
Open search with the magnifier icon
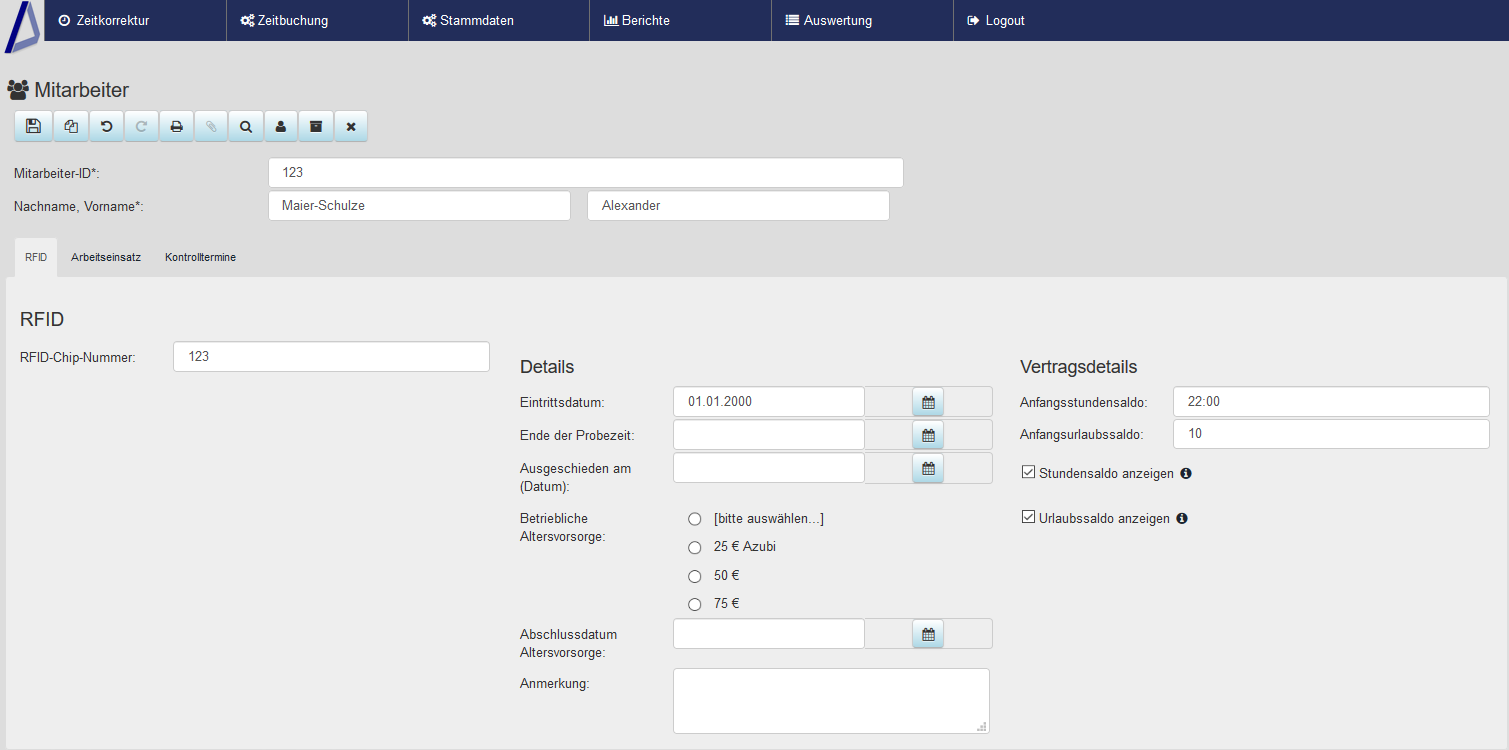(246, 126)
